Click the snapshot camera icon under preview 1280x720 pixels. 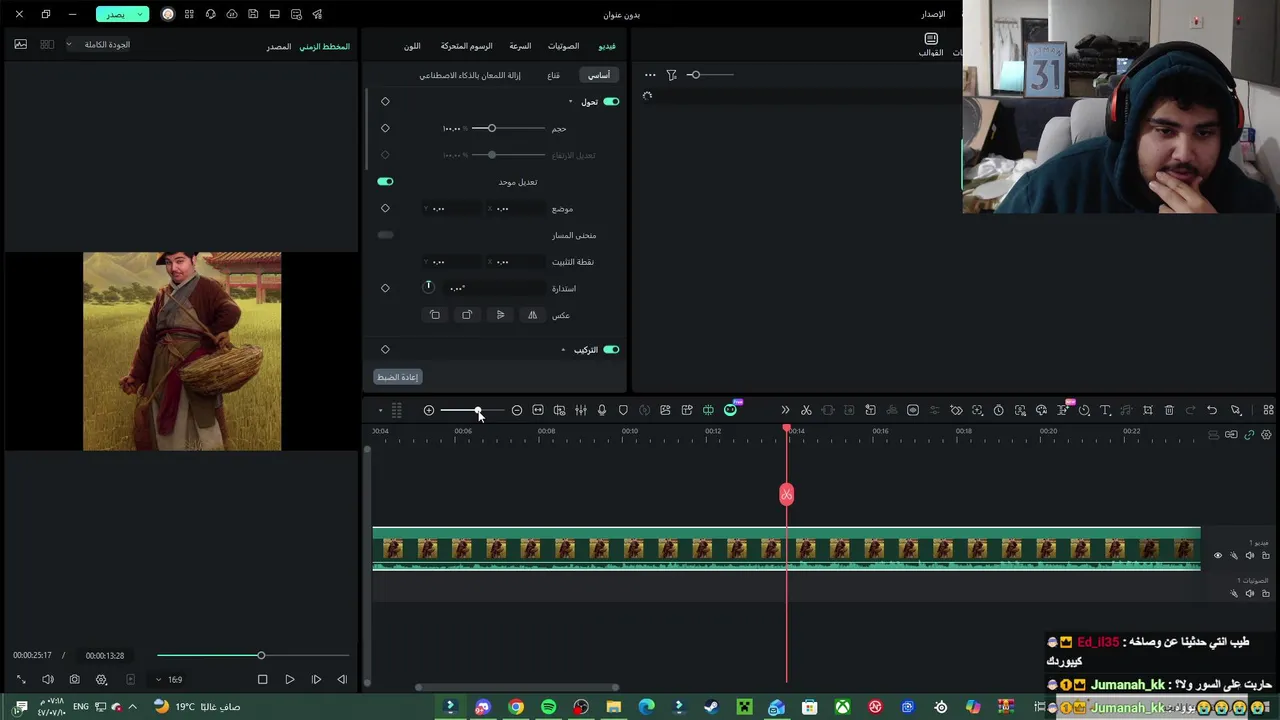74,679
